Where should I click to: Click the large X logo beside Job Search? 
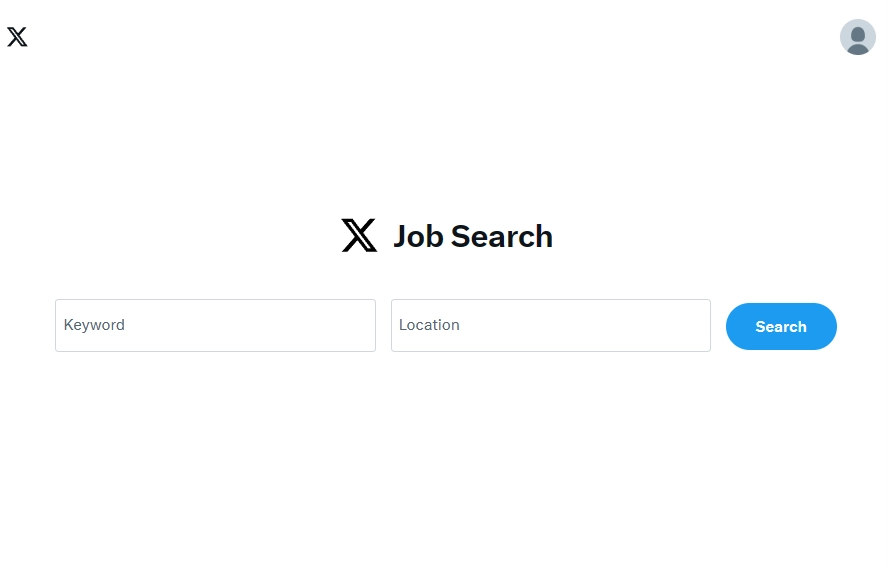coord(359,235)
